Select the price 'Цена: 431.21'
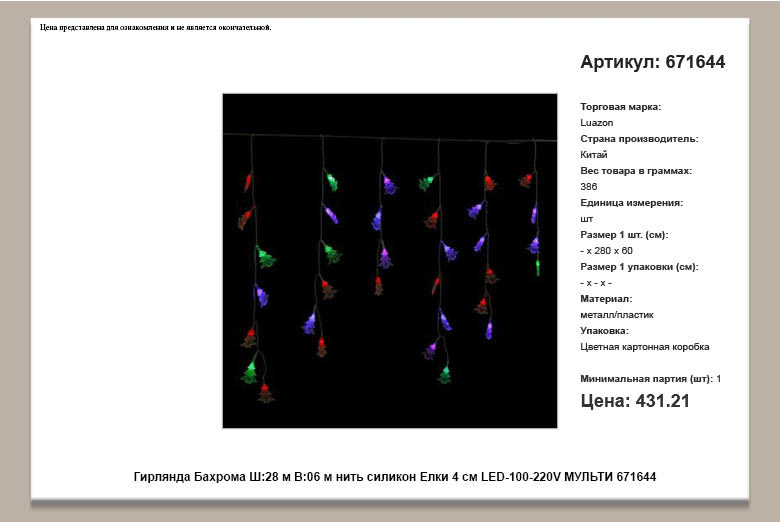 (635, 401)
